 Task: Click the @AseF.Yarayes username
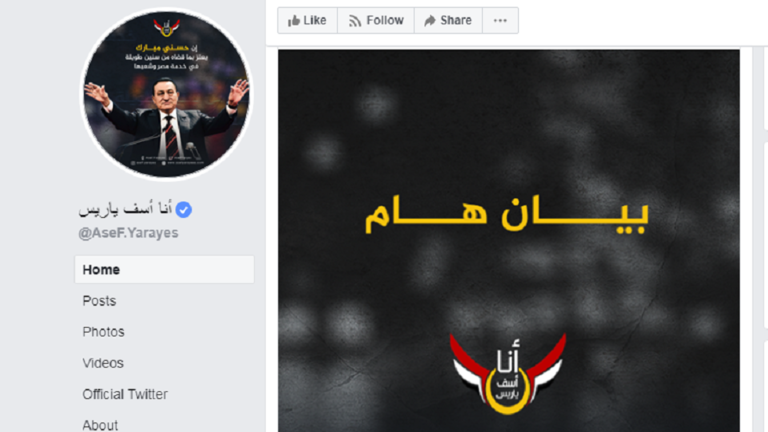pos(128,233)
